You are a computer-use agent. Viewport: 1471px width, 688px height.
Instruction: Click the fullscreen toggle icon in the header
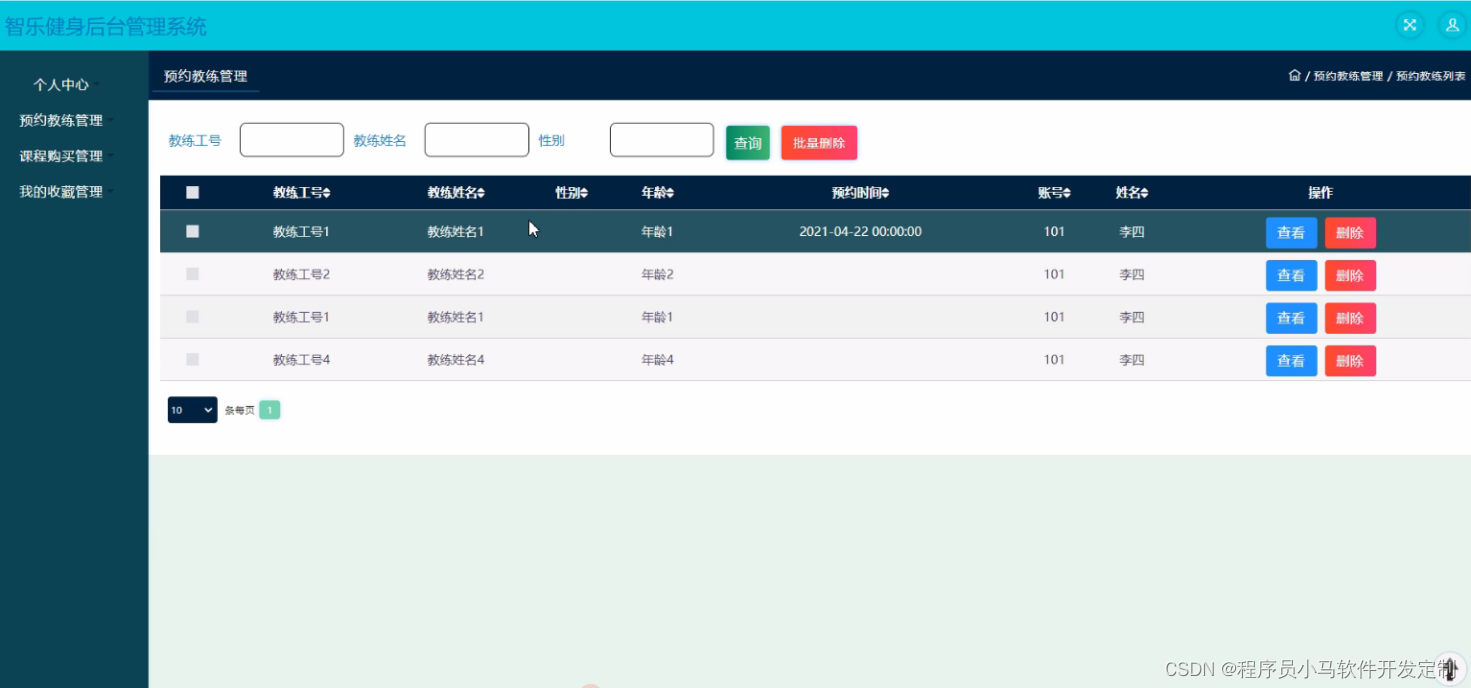coord(1410,25)
